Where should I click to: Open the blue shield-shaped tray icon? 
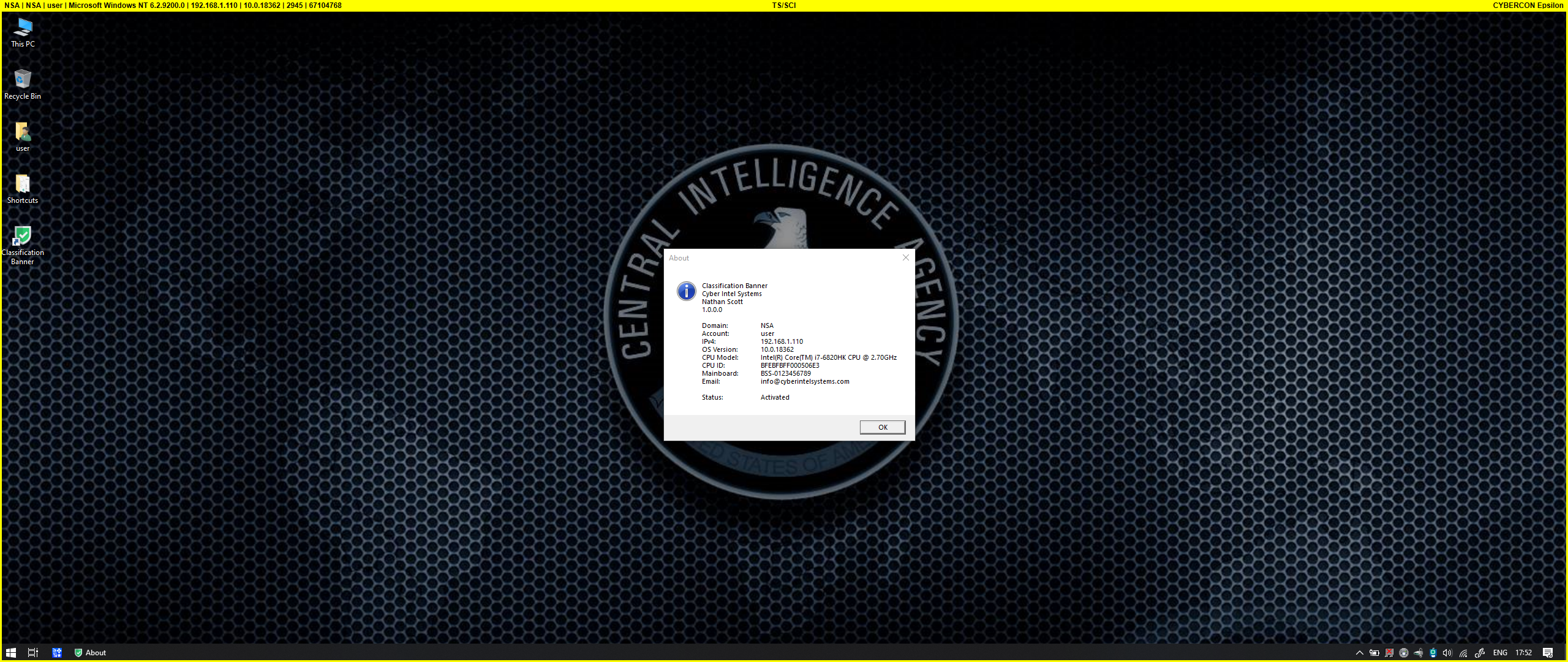[1433, 653]
